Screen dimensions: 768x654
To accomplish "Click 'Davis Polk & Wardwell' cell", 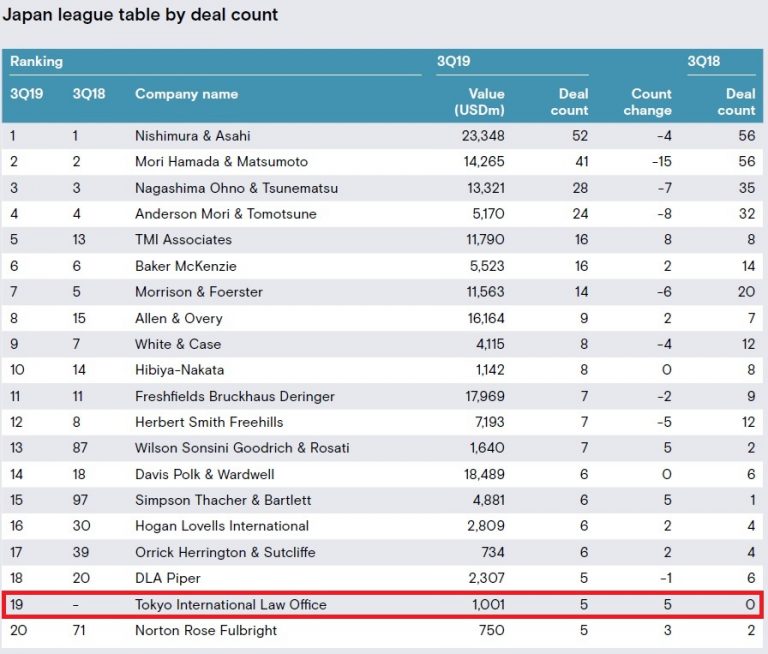I will click(205, 474).
